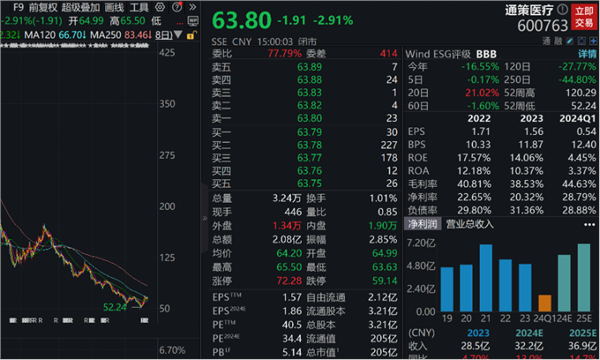Click the bell alert icon under stock code
Screen dimensions: 600x360
click(582, 41)
